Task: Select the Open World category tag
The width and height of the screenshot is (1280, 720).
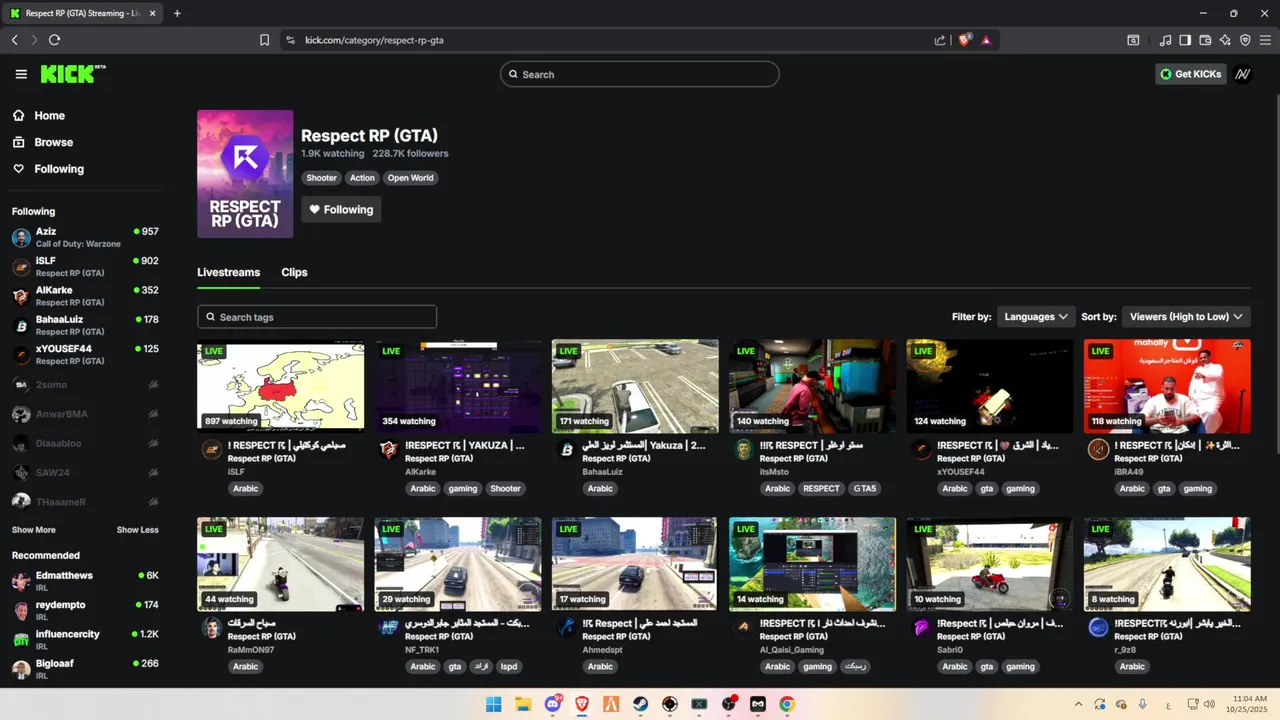Action: (x=411, y=178)
